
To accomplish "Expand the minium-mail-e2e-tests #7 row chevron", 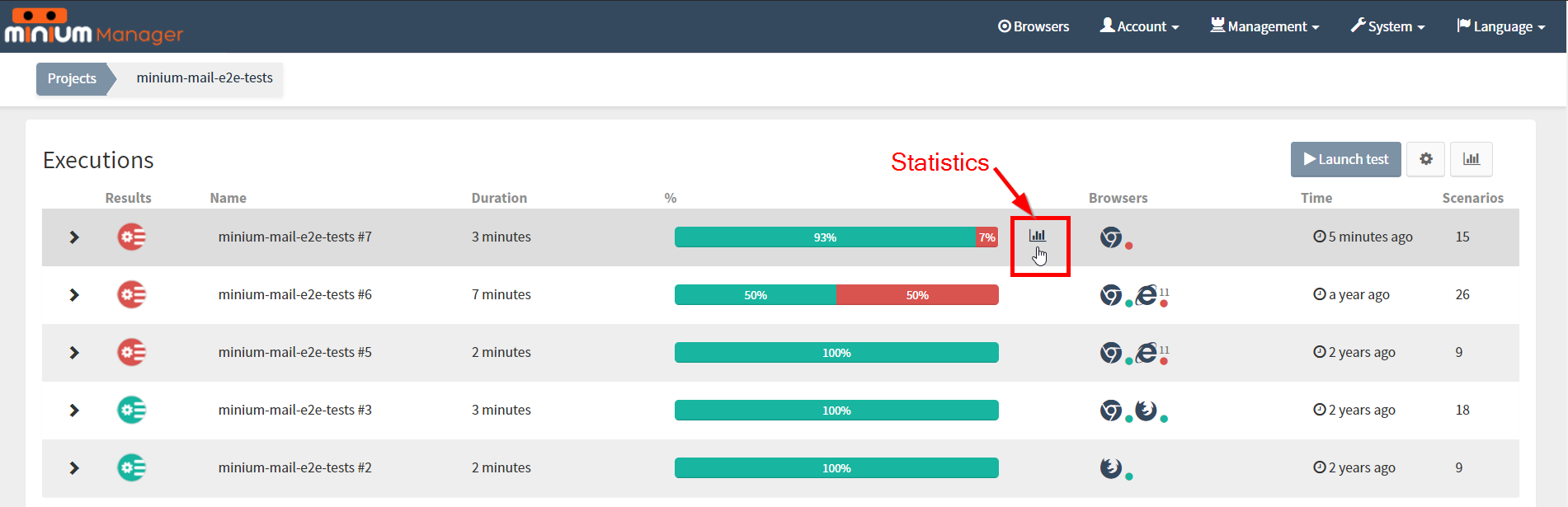I will coord(74,237).
